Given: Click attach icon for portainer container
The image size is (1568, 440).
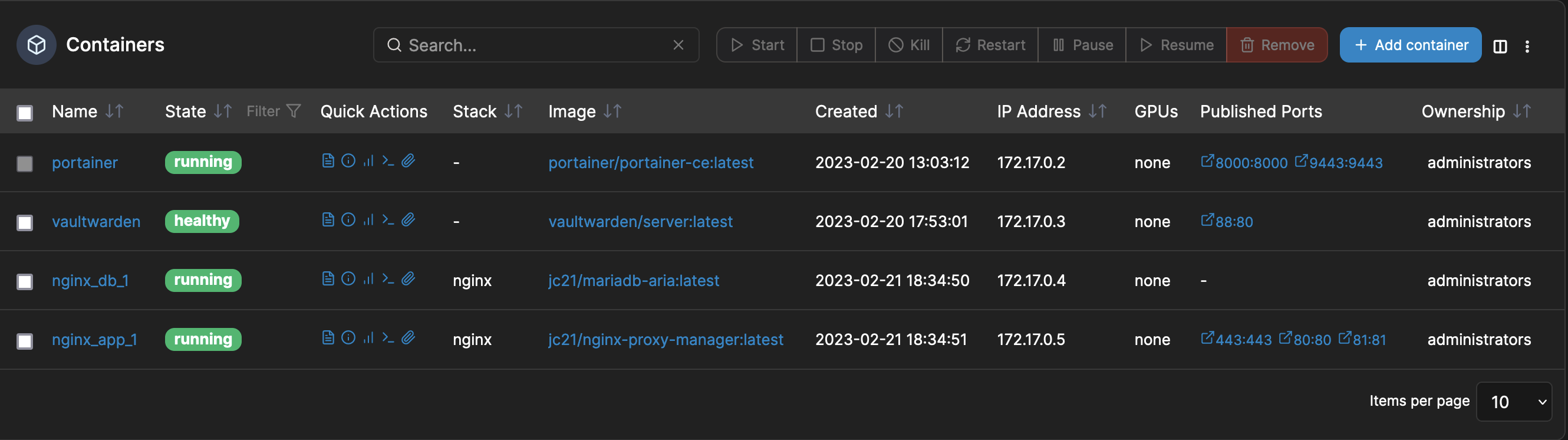Looking at the screenshot, I should point(409,161).
